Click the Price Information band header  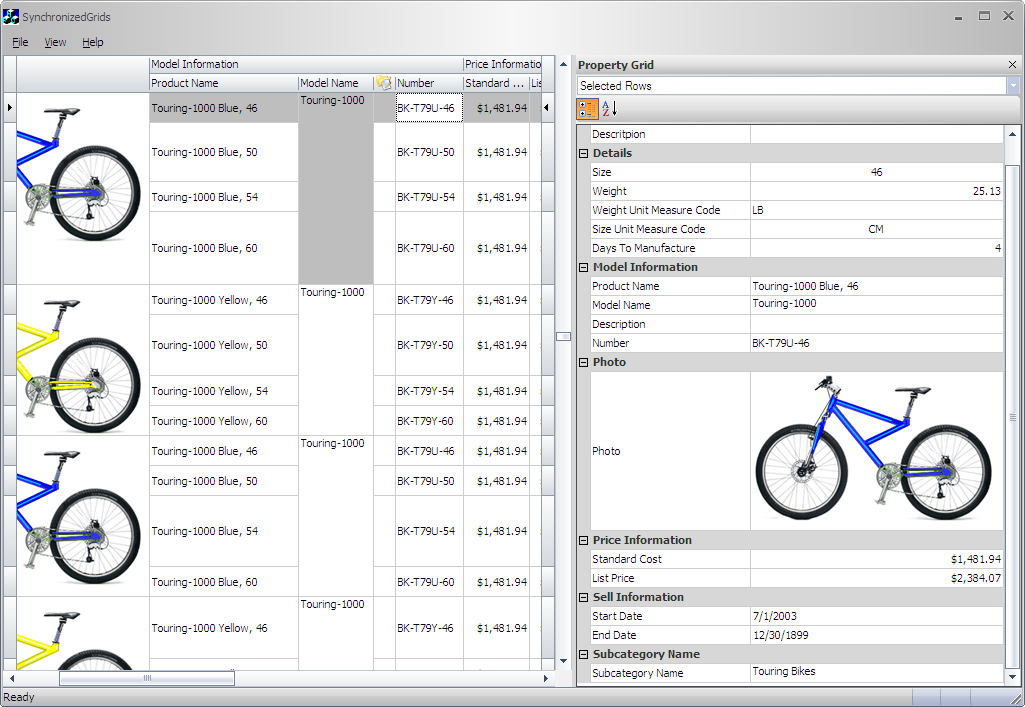click(503, 64)
